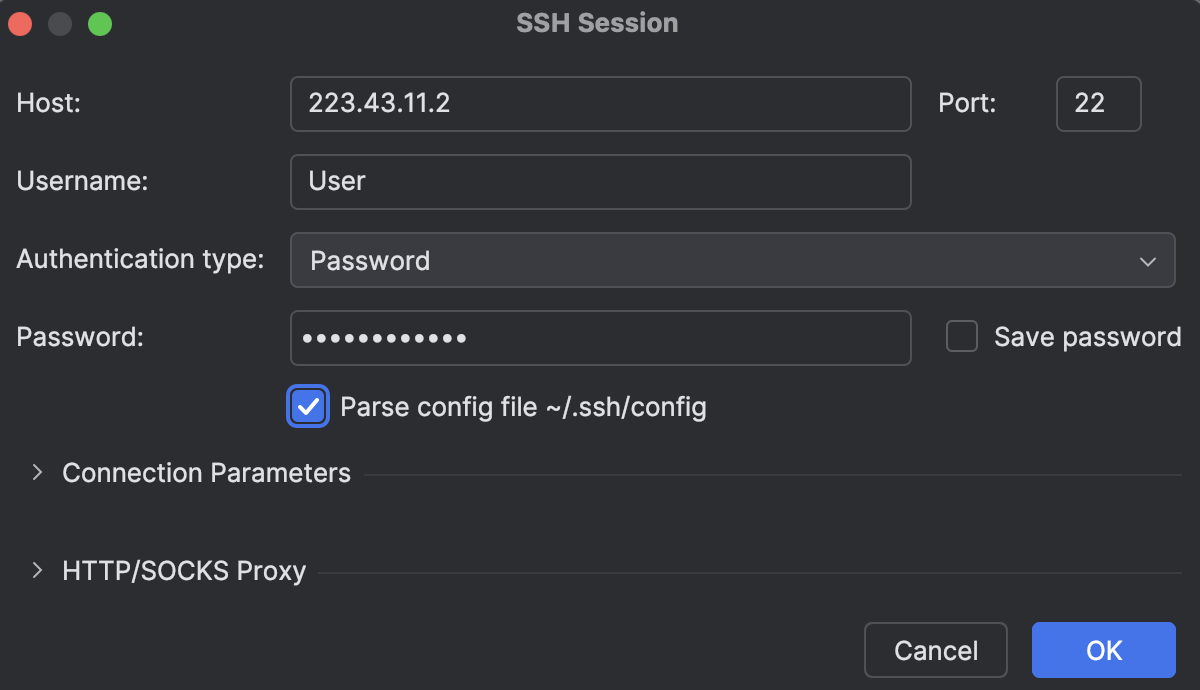The image size is (1200, 690).
Task: Dismiss the dialog using Cancel
Action: [x=935, y=650]
